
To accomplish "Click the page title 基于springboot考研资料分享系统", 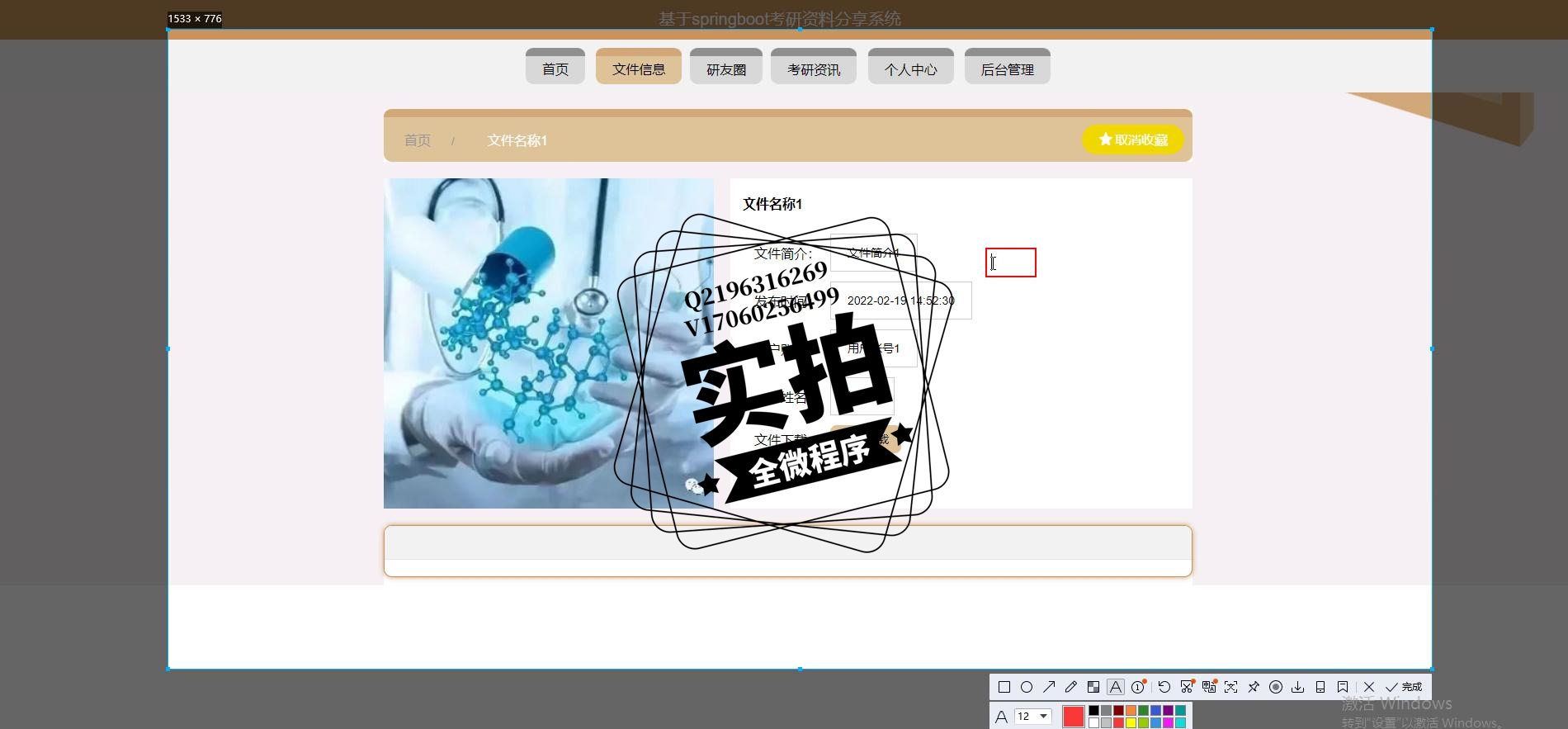I will (780, 18).
